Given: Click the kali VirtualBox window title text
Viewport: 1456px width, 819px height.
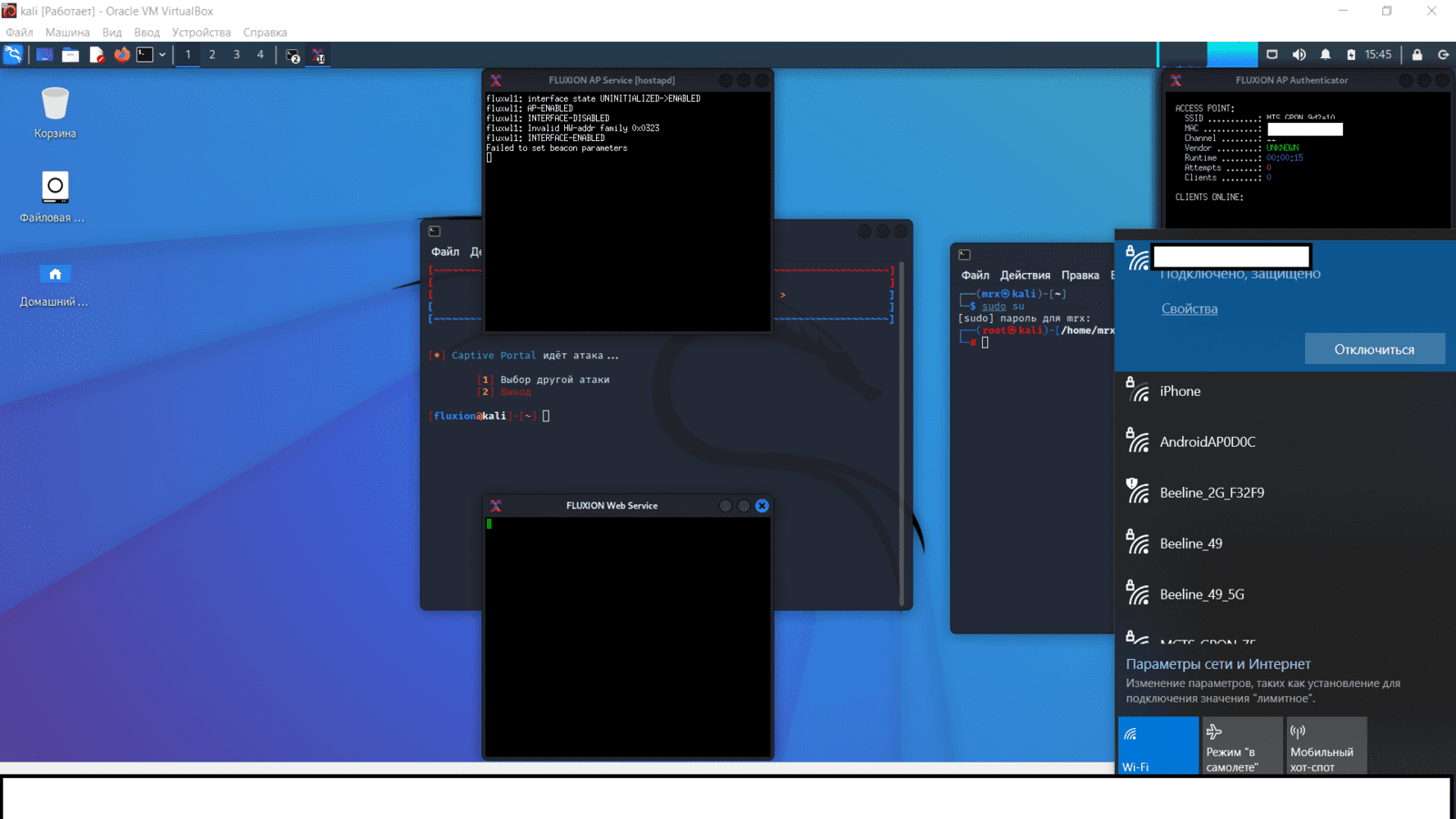Looking at the screenshot, I should click(116, 11).
